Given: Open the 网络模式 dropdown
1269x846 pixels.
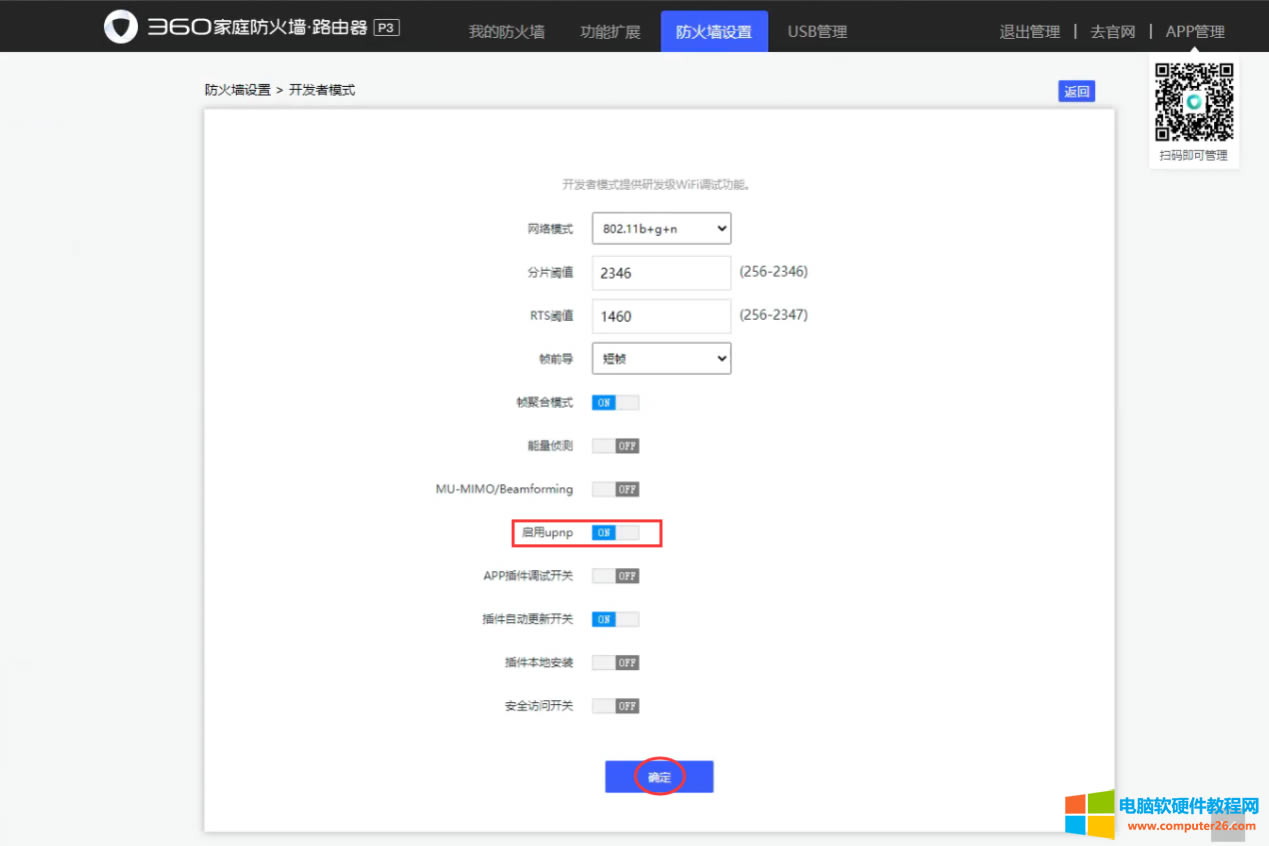Looking at the screenshot, I should tap(661, 228).
